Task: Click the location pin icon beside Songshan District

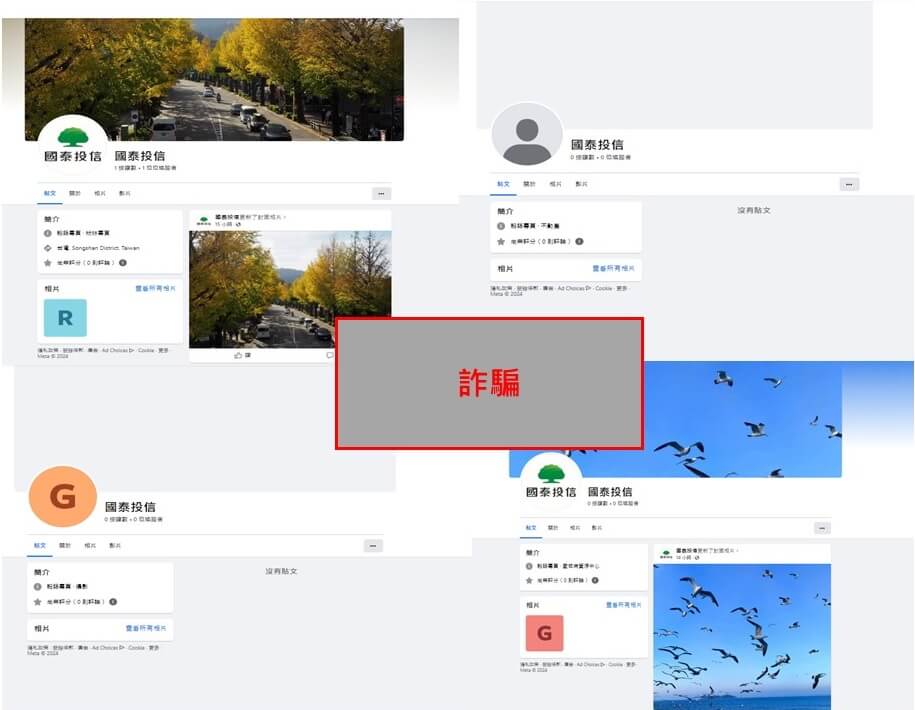Action: pyautogui.click(x=48, y=248)
